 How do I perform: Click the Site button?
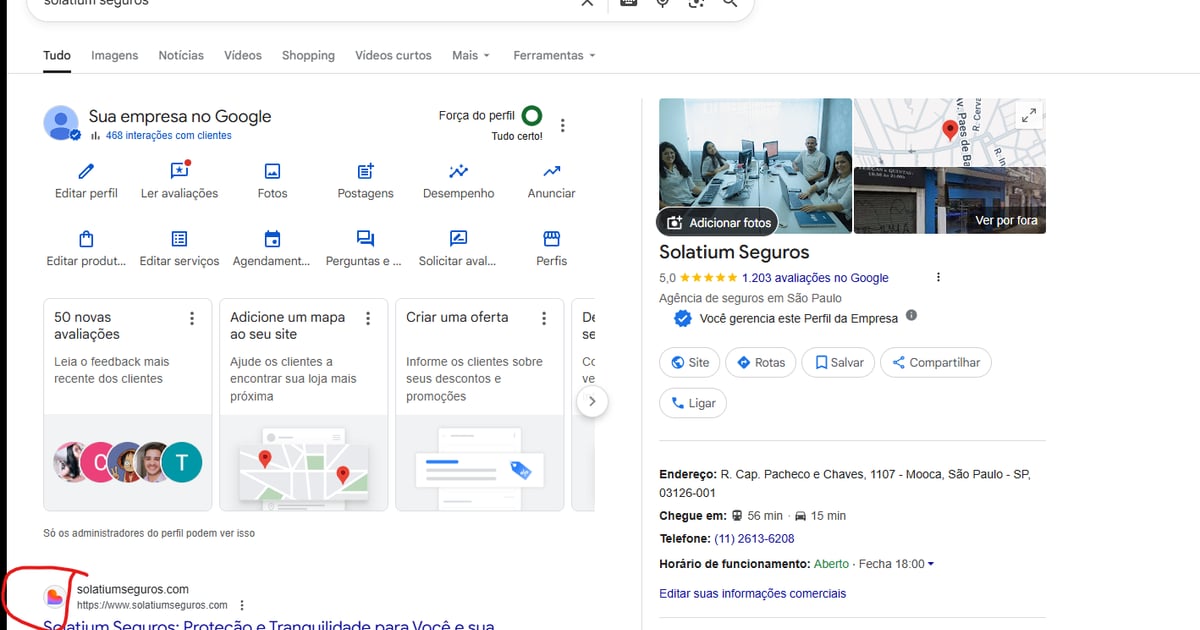[690, 362]
